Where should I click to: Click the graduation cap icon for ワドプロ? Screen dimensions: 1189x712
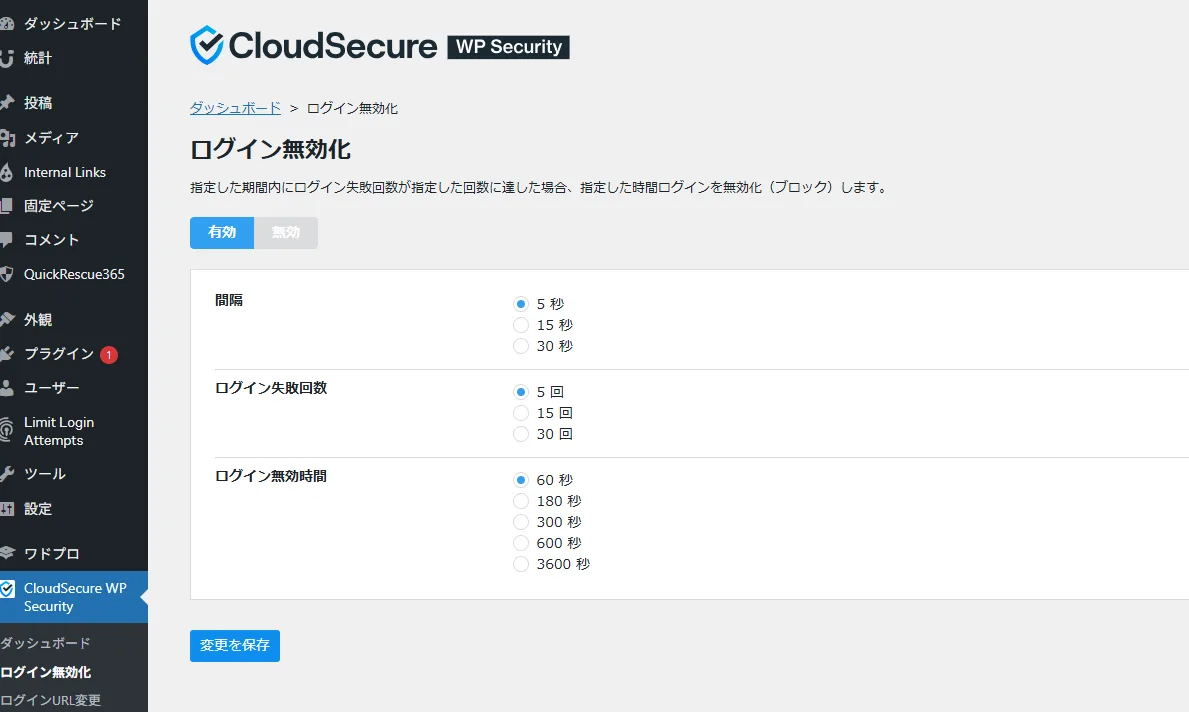coord(7,554)
